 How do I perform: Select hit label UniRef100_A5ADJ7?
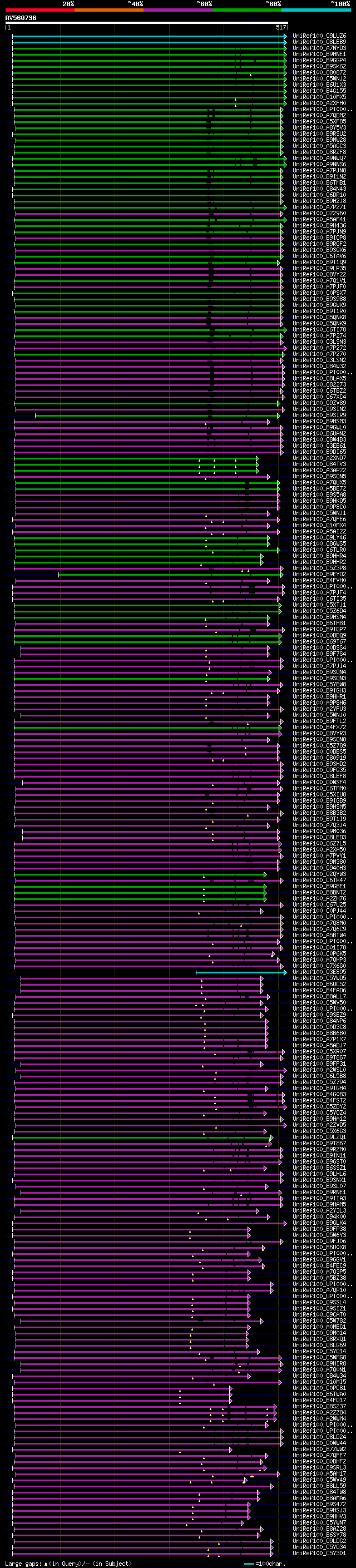(x=319, y=1045)
